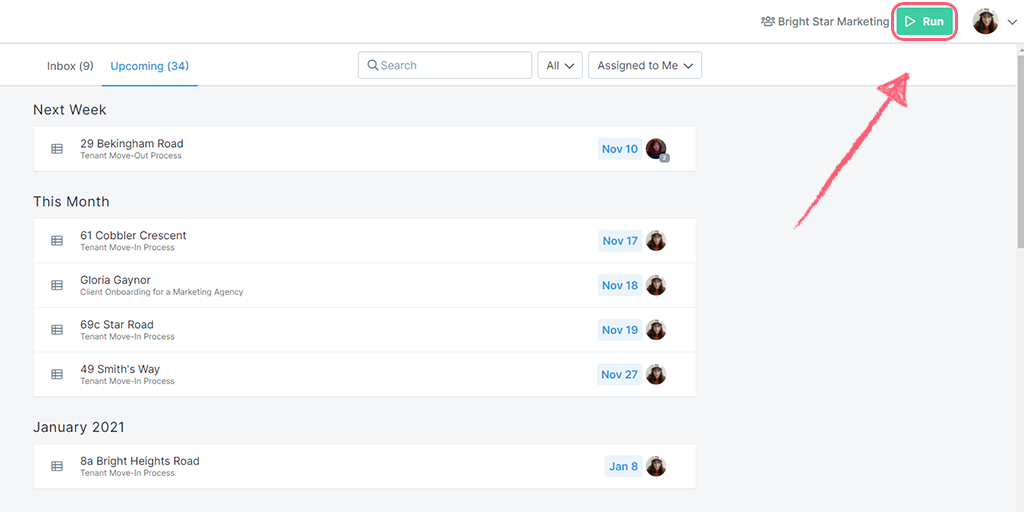The width and height of the screenshot is (1024, 512).
Task: Open the All filter dropdown
Action: tap(560, 65)
